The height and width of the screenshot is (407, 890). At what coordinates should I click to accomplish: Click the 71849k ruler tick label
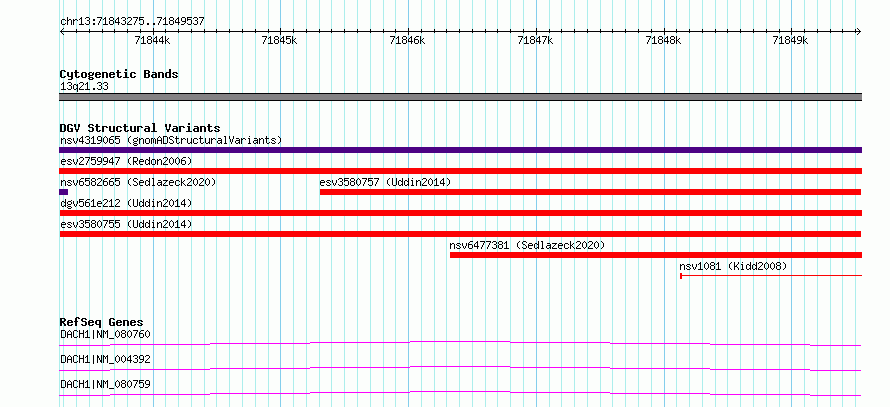791,40
